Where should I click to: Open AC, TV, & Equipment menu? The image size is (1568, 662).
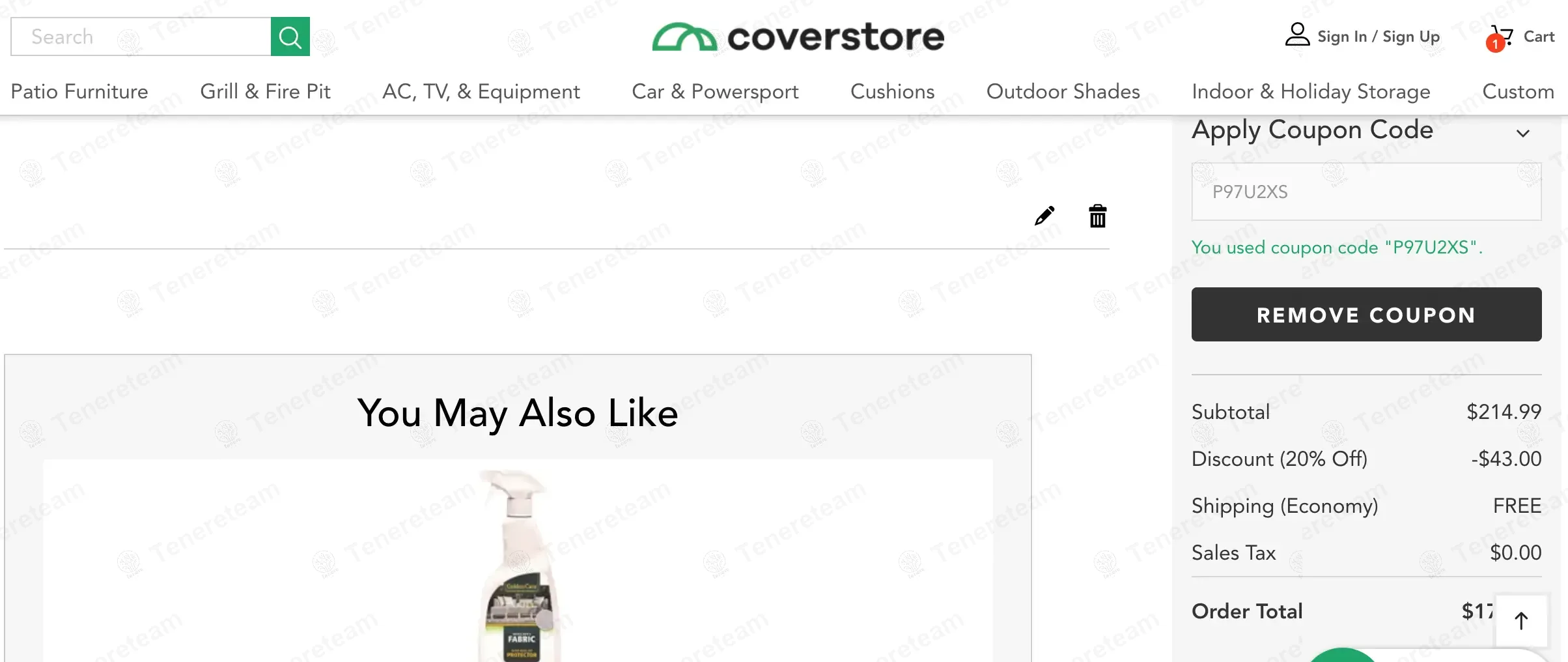(481, 91)
